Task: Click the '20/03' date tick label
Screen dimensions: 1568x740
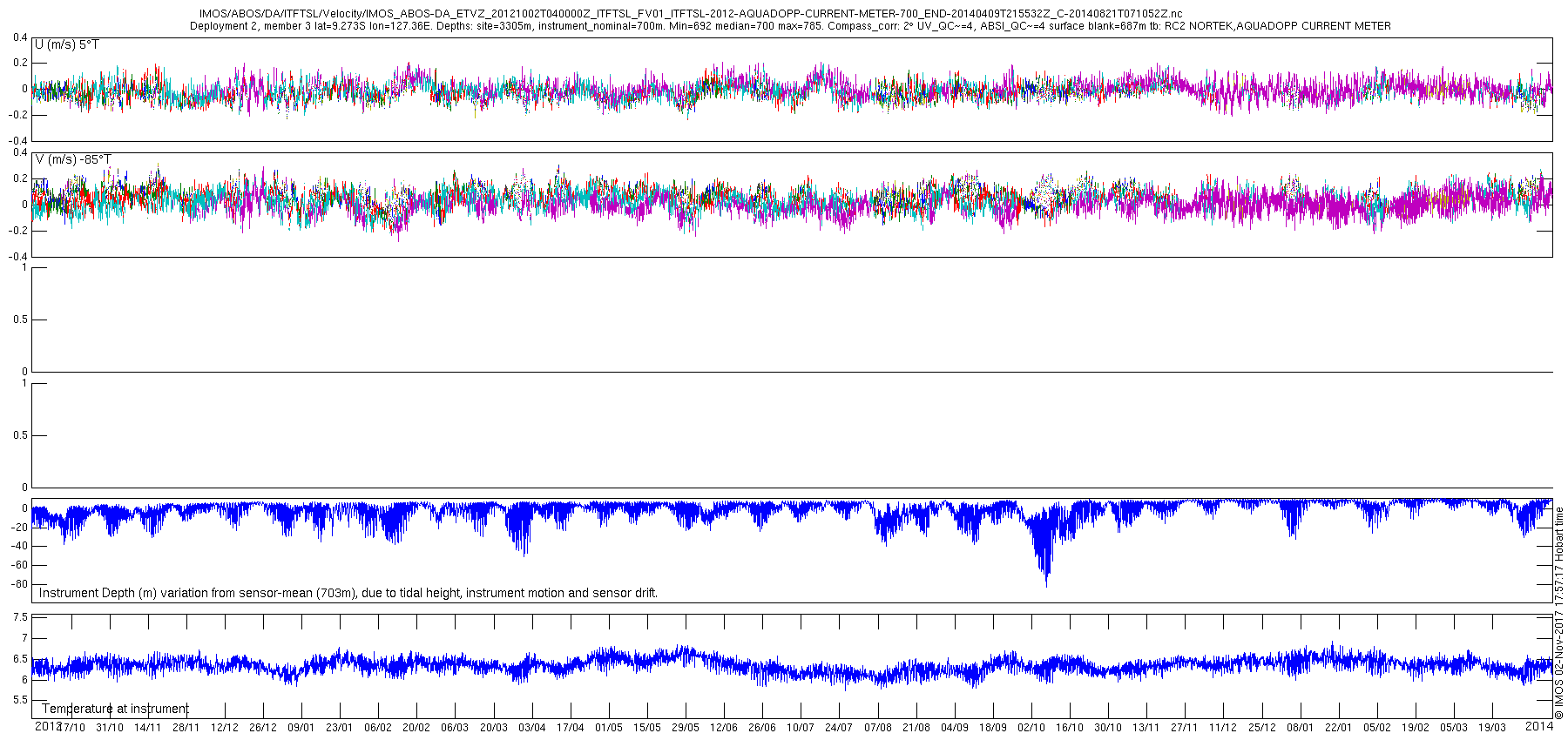Action: [x=494, y=728]
